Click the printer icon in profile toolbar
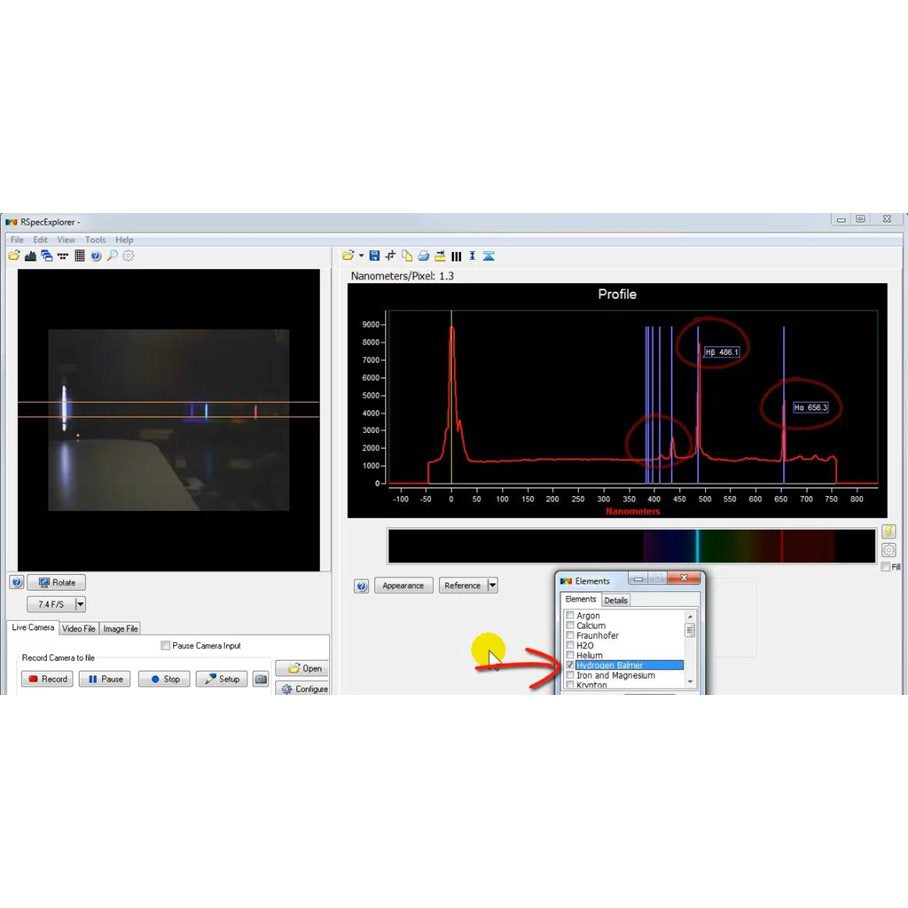Viewport: 908px width, 908px height. (423, 256)
